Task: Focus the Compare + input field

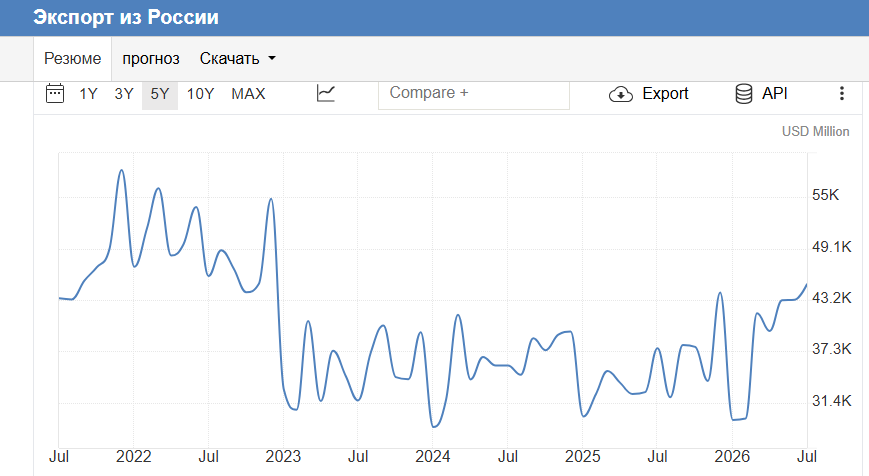Action: [474, 94]
